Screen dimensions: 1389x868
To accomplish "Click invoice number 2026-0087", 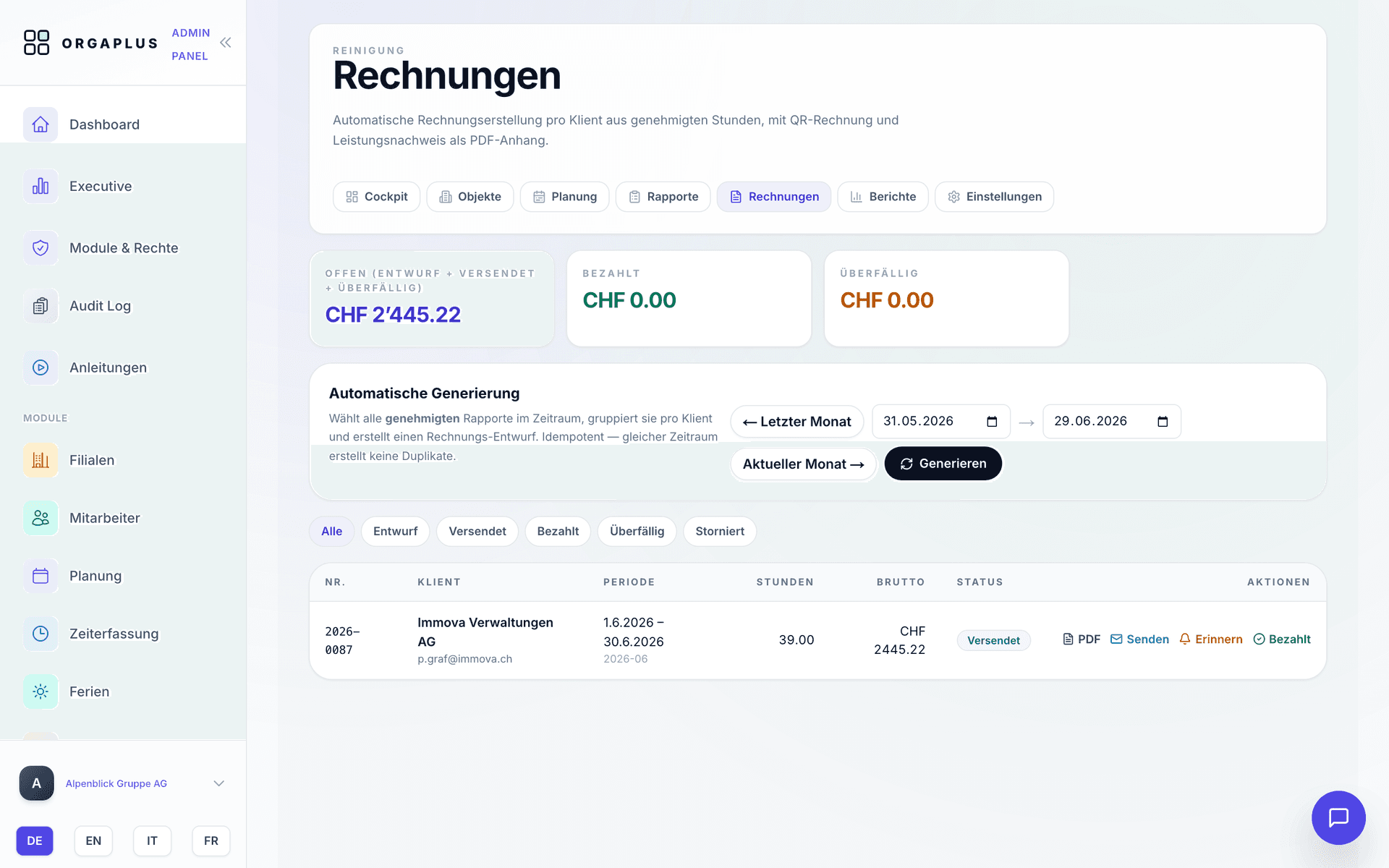I will 342,640.
